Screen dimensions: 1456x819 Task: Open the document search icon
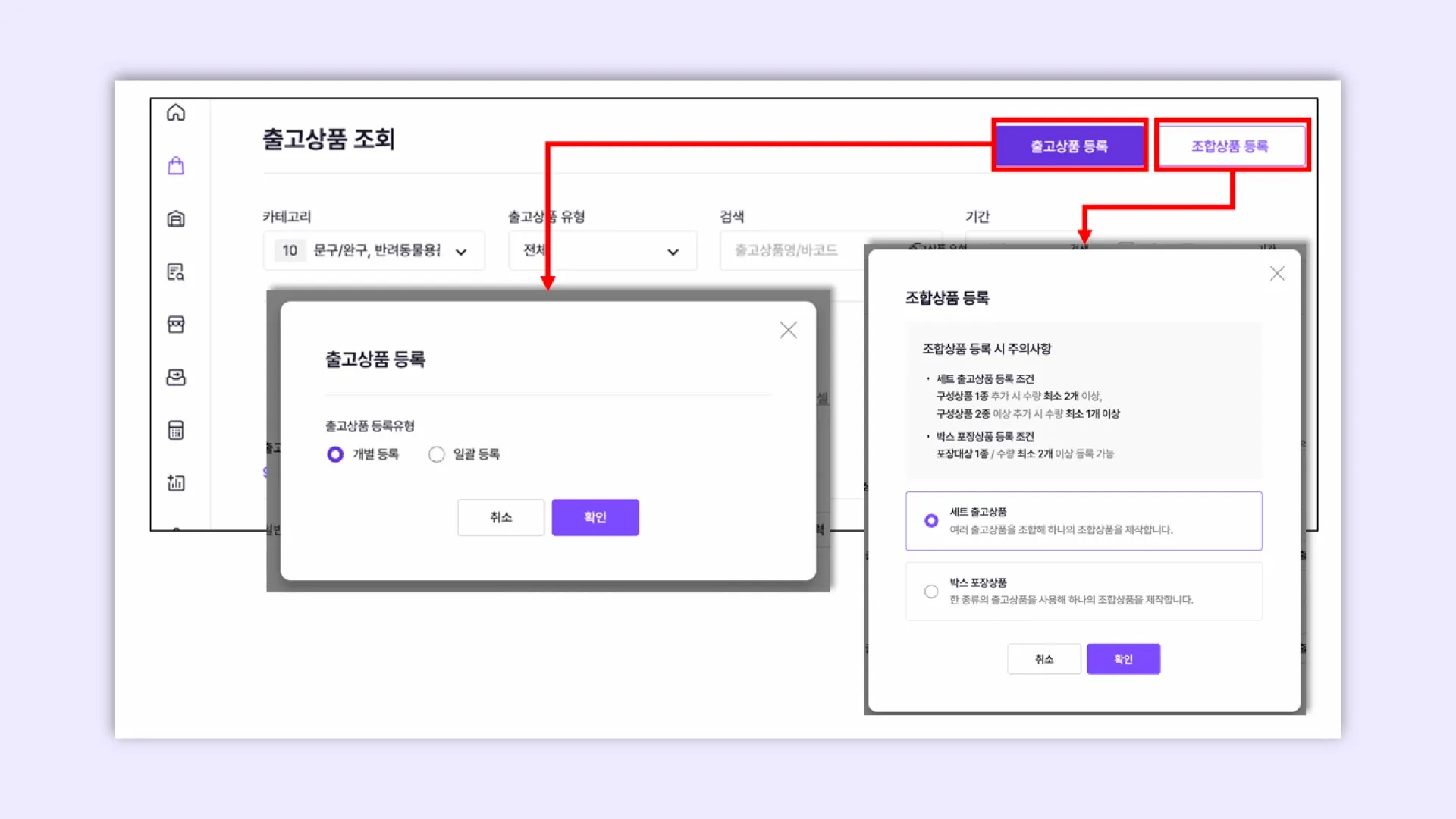tap(176, 272)
